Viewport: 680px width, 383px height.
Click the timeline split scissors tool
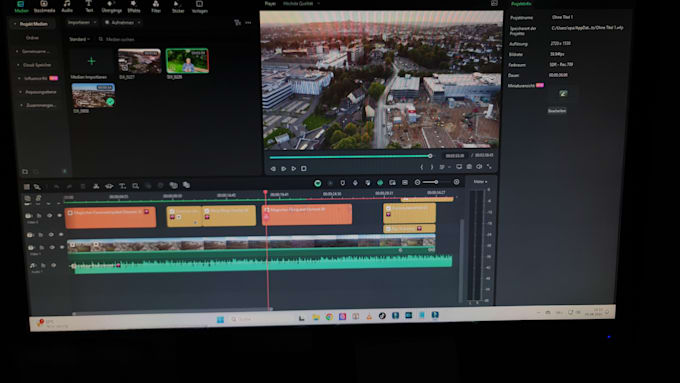pyautogui.click(x=96, y=186)
